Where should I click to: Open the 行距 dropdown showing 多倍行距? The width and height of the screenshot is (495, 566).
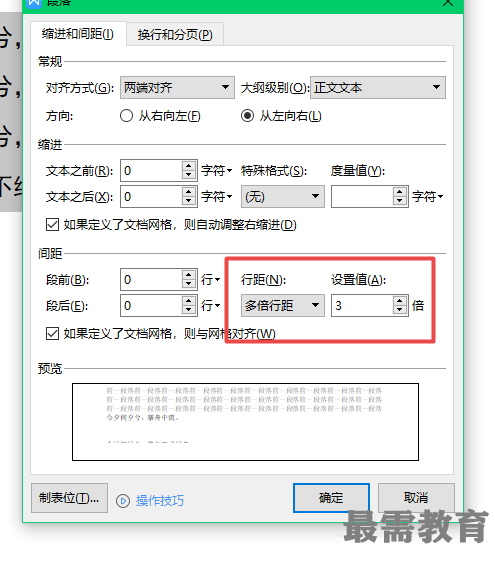(x=283, y=305)
